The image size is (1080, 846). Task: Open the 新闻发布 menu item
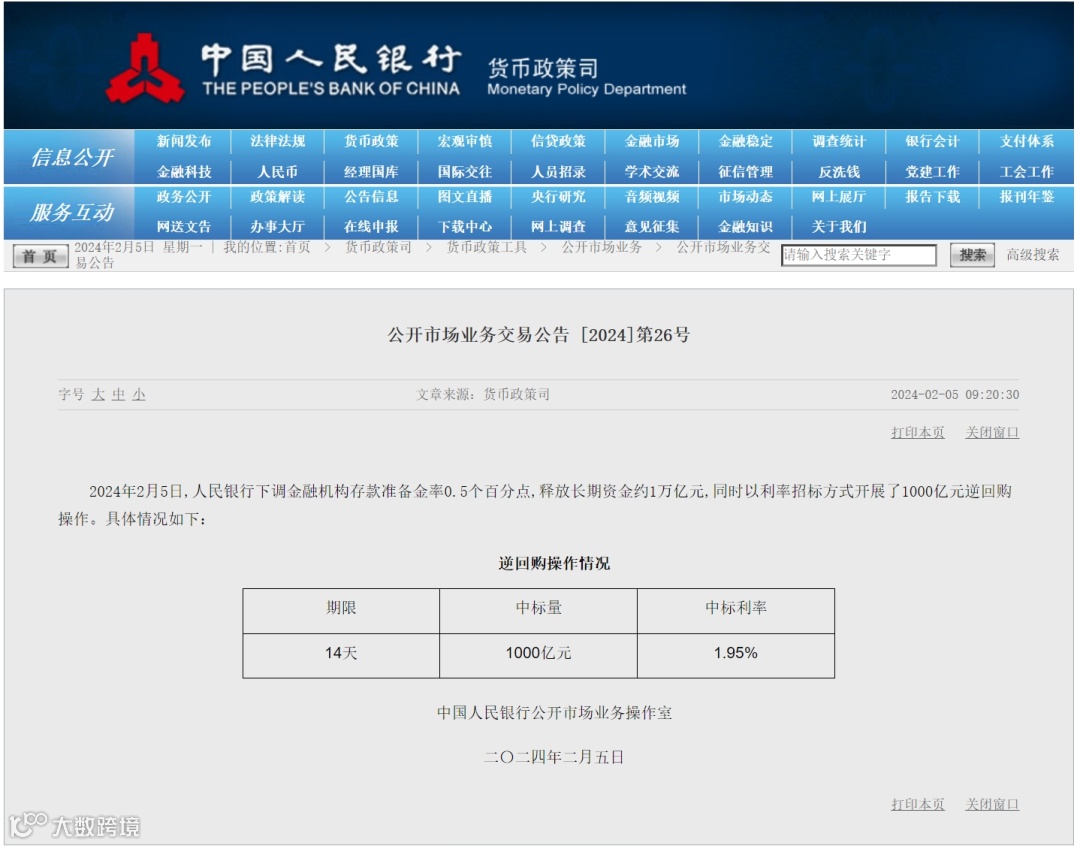point(184,141)
